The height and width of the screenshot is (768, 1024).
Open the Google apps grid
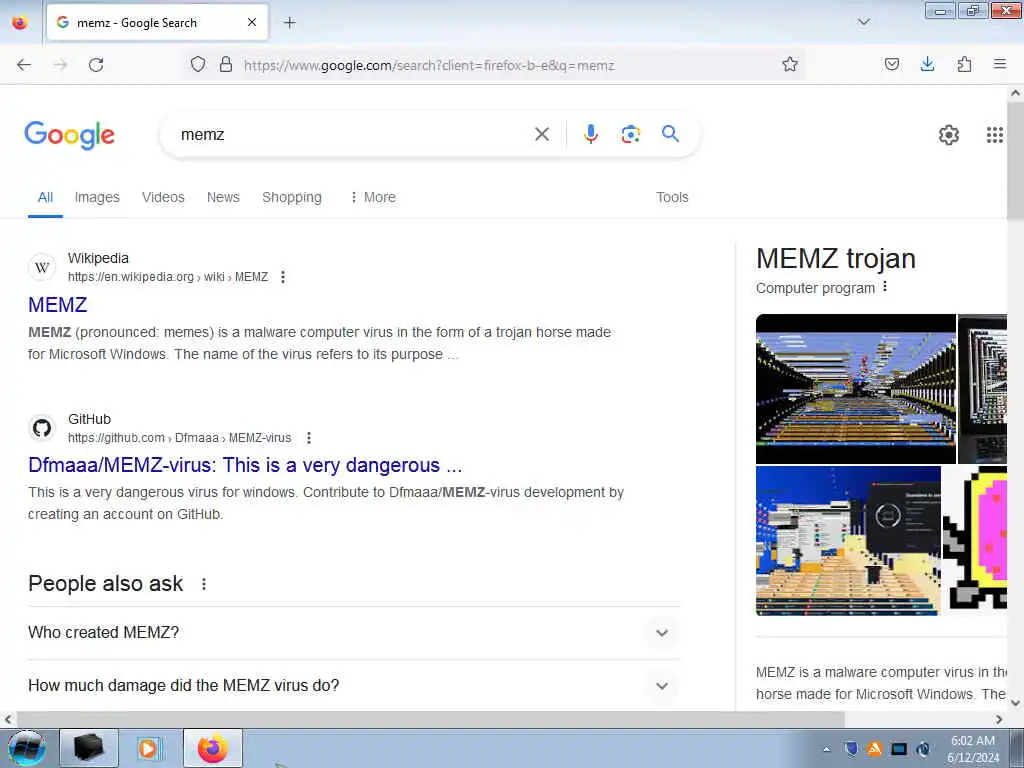(994, 135)
